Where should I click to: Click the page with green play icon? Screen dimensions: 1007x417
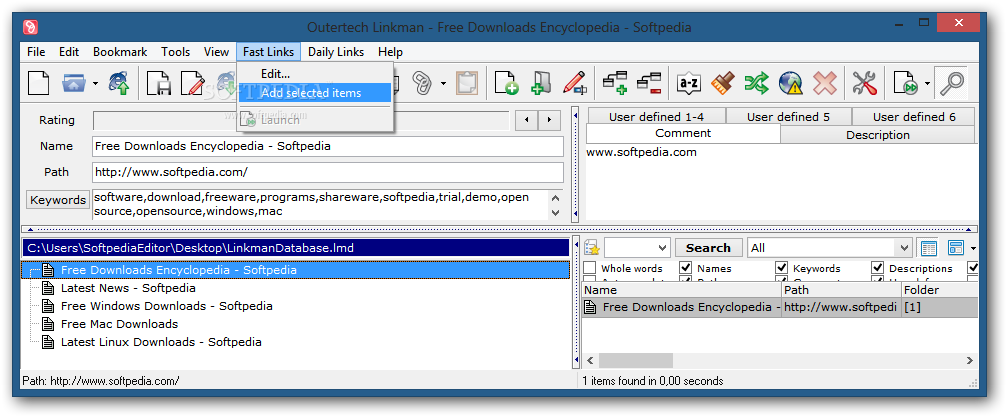[x=904, y=83]
